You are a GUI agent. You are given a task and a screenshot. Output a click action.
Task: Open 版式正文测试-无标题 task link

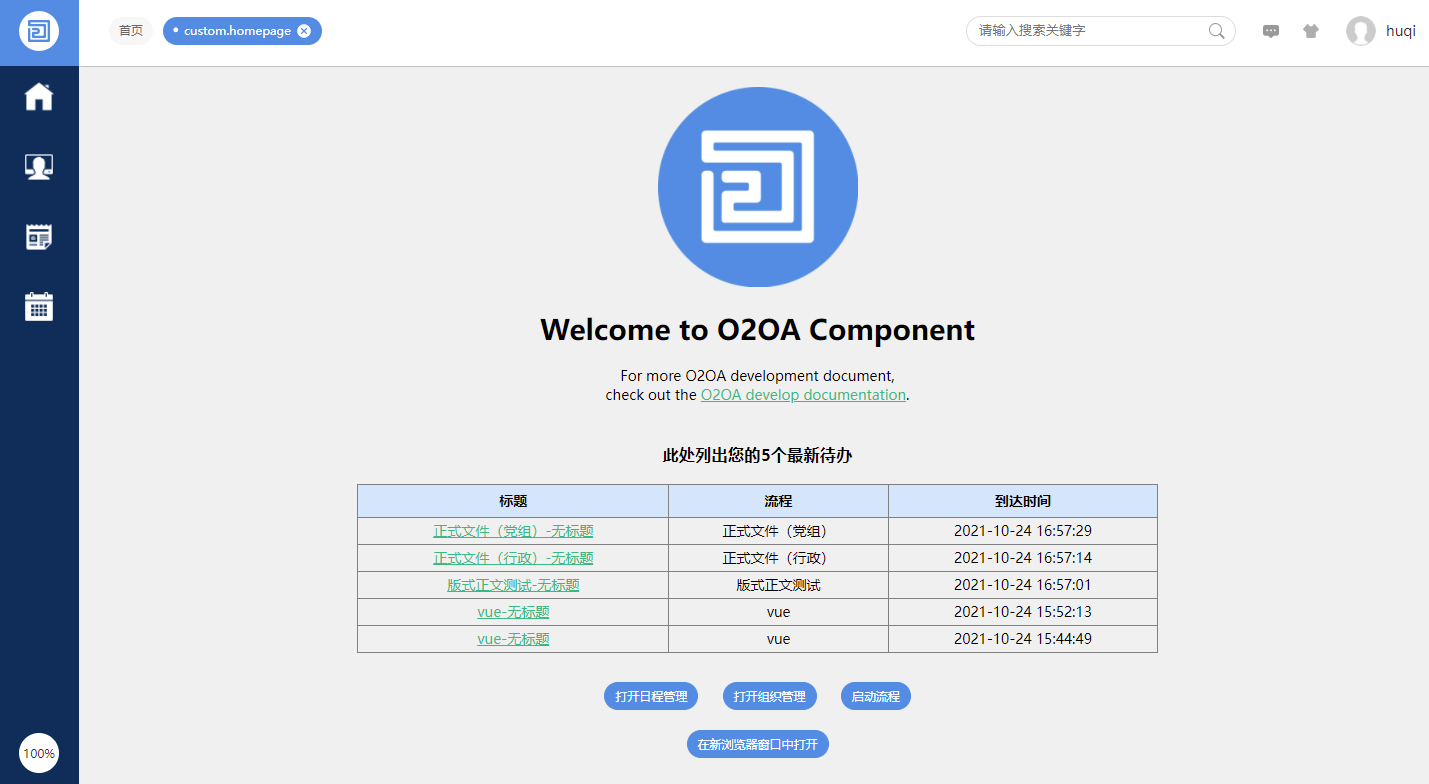tap(513, 585)
